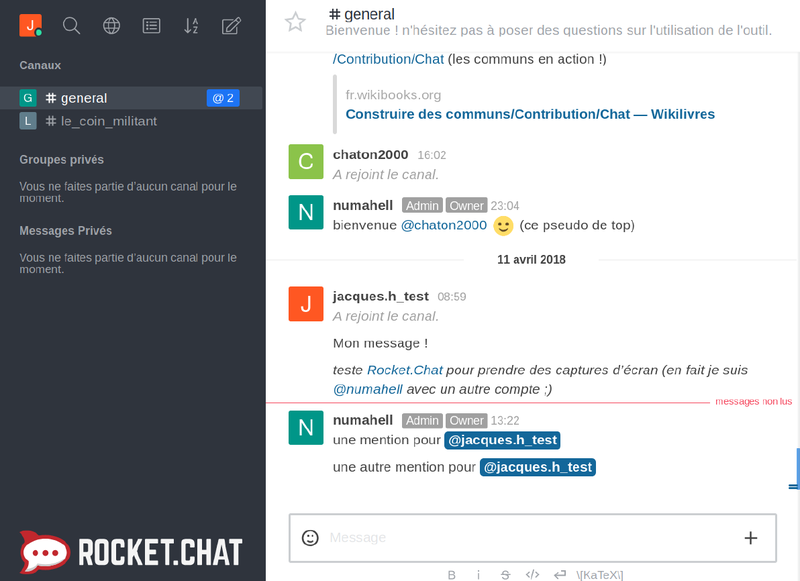Click the plus attachment icon
Screen dimensions: 800x581
point(751,537)
